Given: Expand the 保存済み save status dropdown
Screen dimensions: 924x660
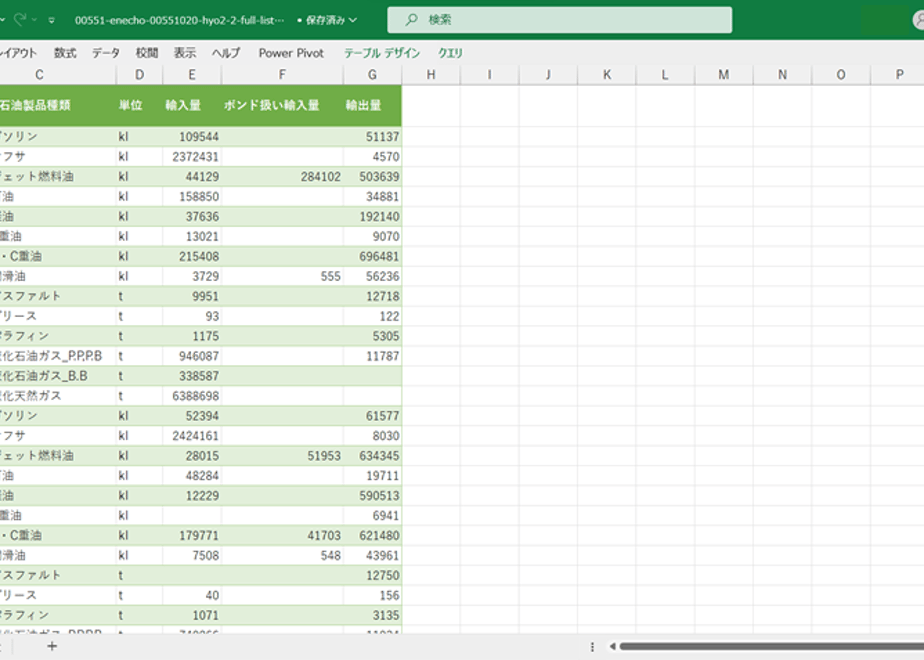Looking at the screenshot, I should pos(352,20).
